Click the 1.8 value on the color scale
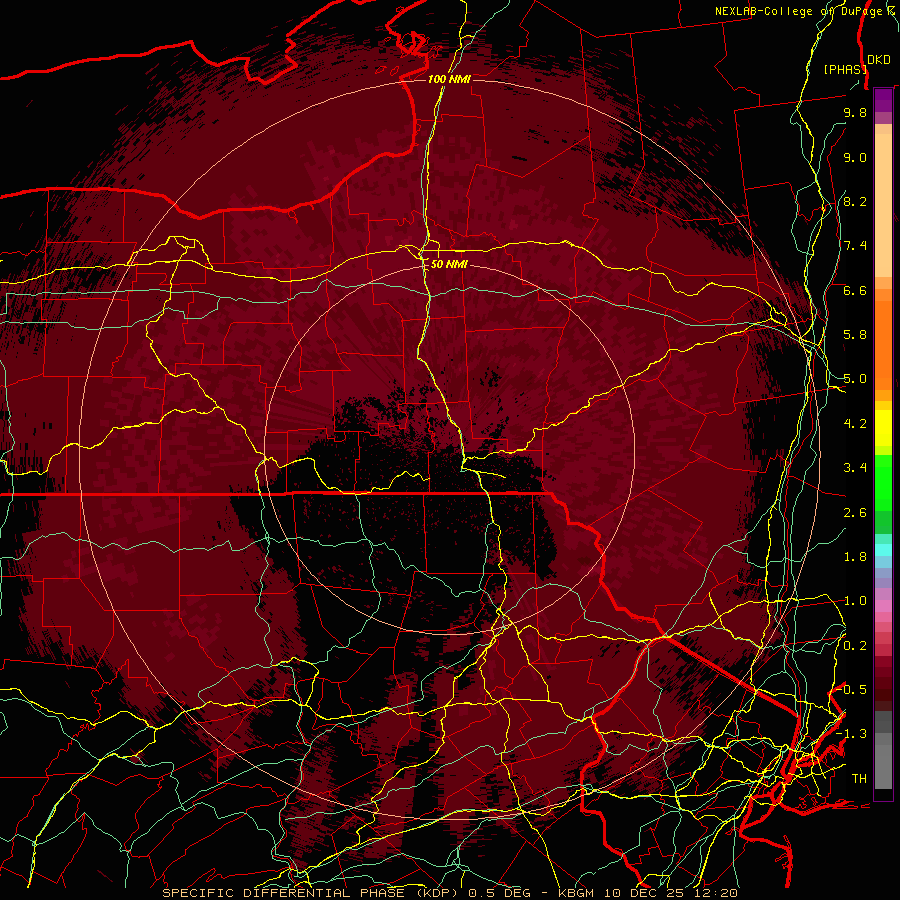 [x=855, y=557]
